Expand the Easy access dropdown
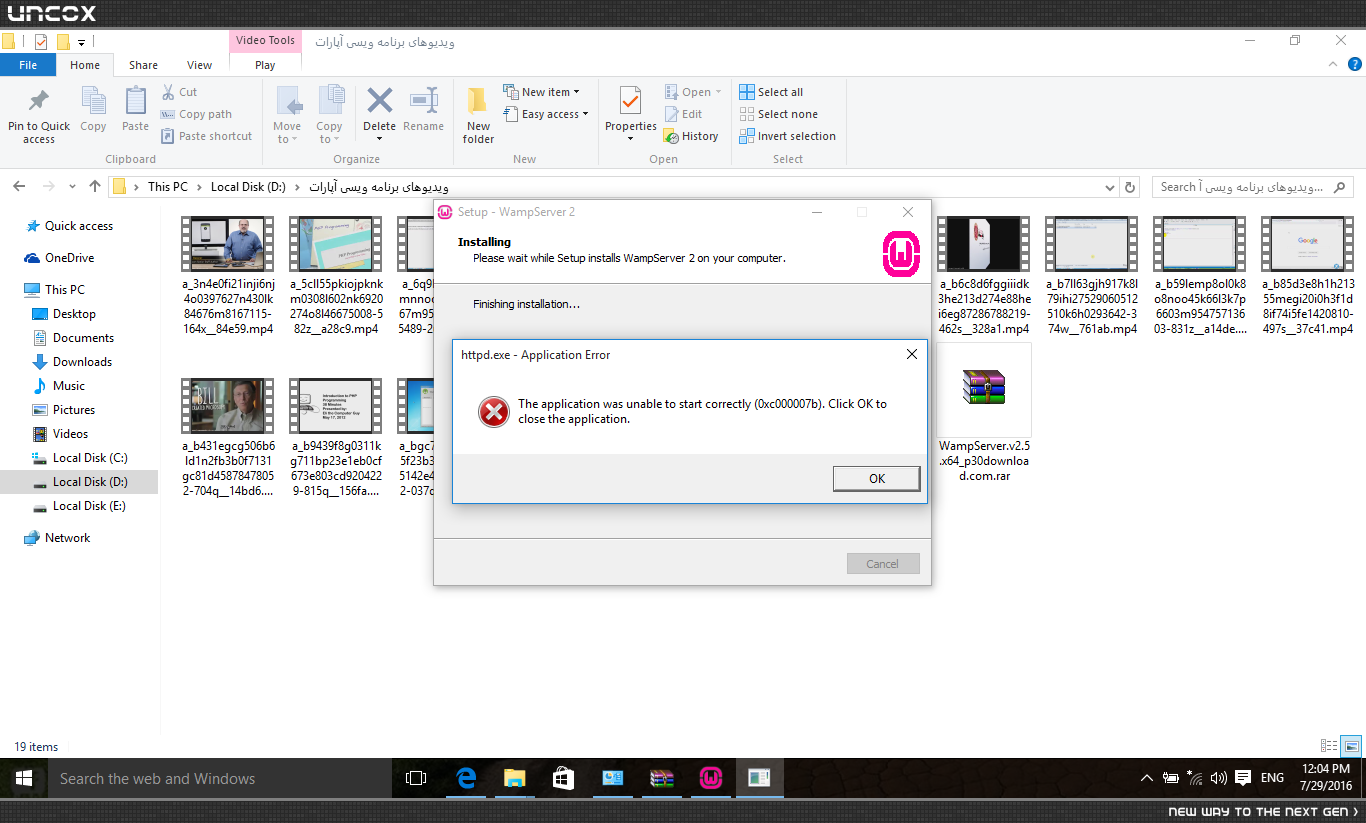 click(x=545, y=114)
